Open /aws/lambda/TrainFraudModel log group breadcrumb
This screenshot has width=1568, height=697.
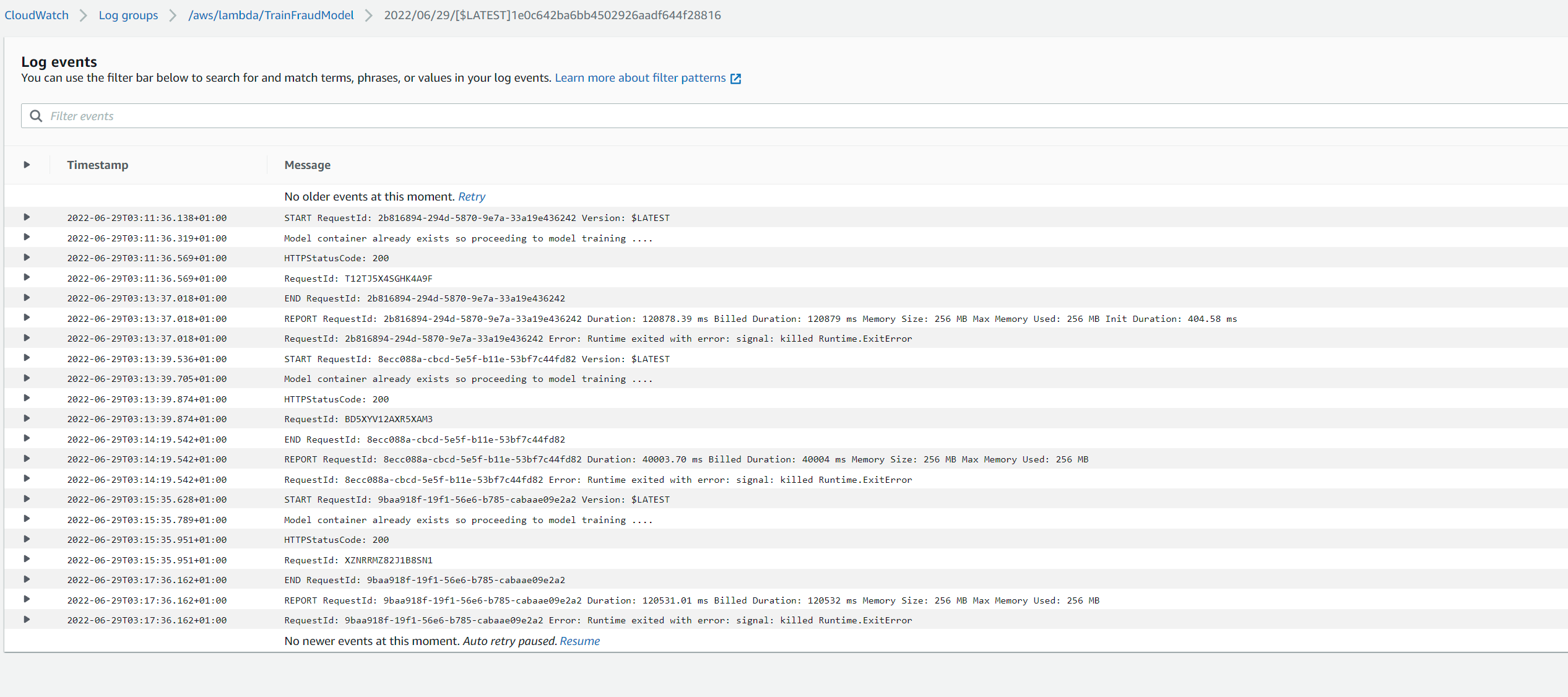coord(271,15)
